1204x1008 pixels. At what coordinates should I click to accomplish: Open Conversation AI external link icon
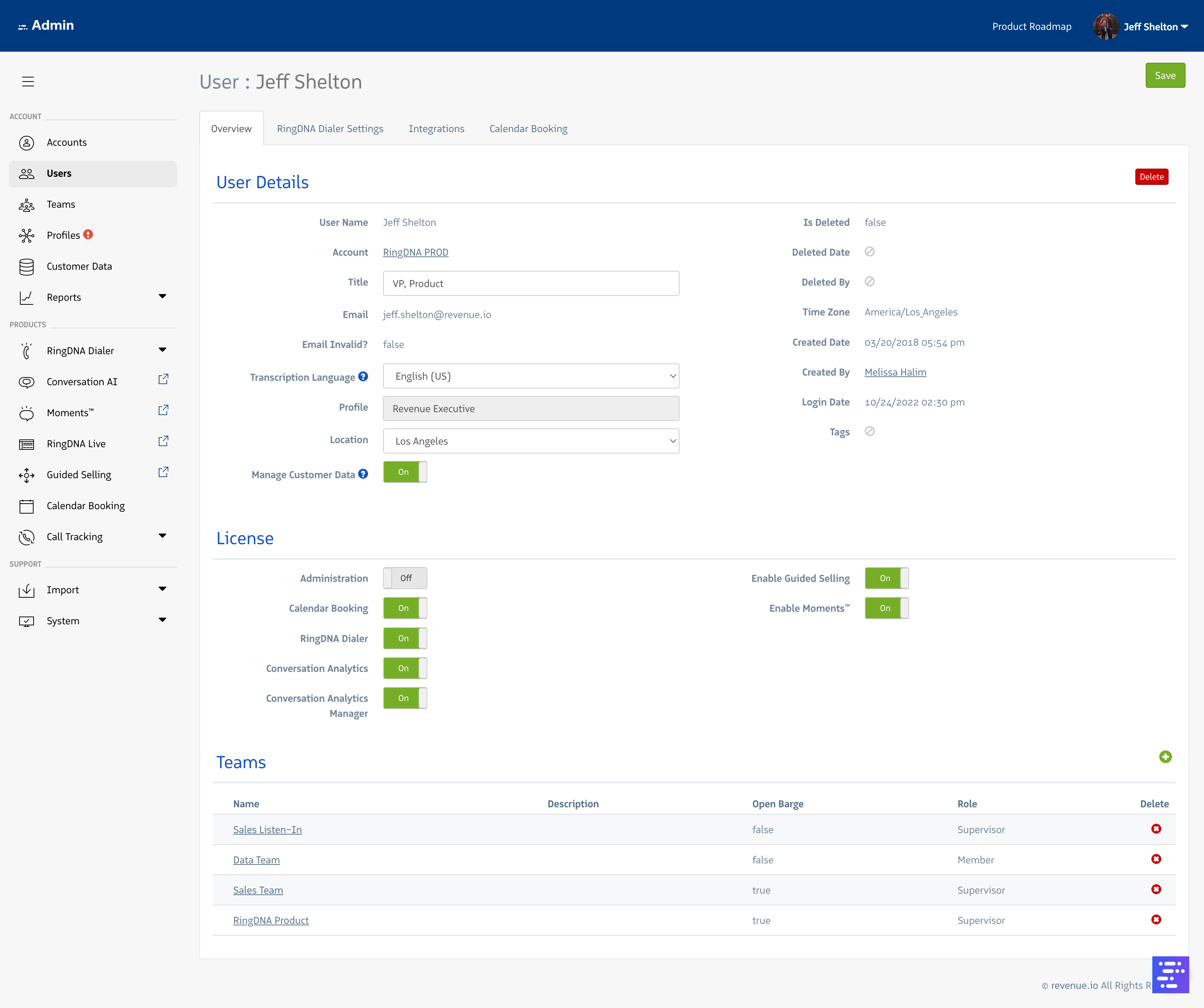click(164, 379)
